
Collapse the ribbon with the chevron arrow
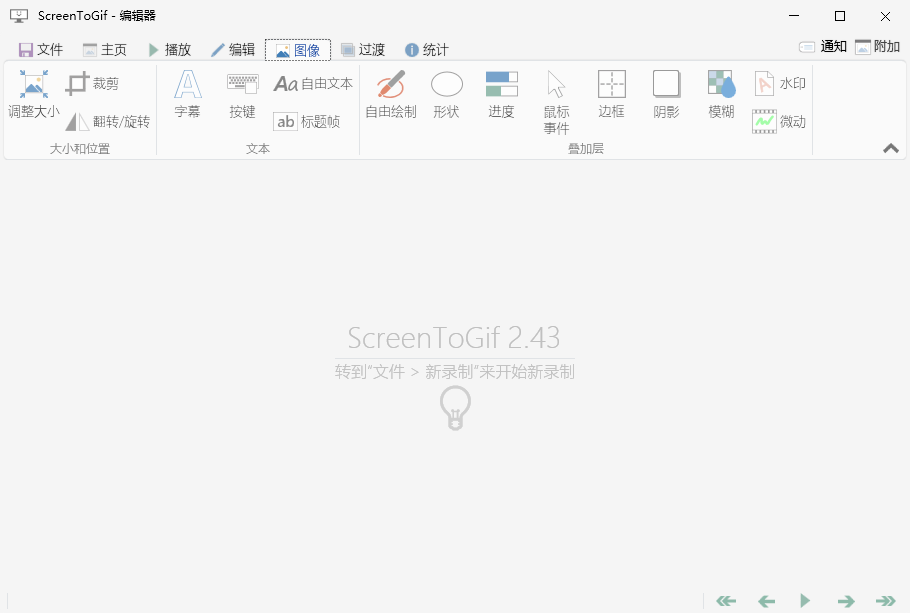[x=890, y=148]
